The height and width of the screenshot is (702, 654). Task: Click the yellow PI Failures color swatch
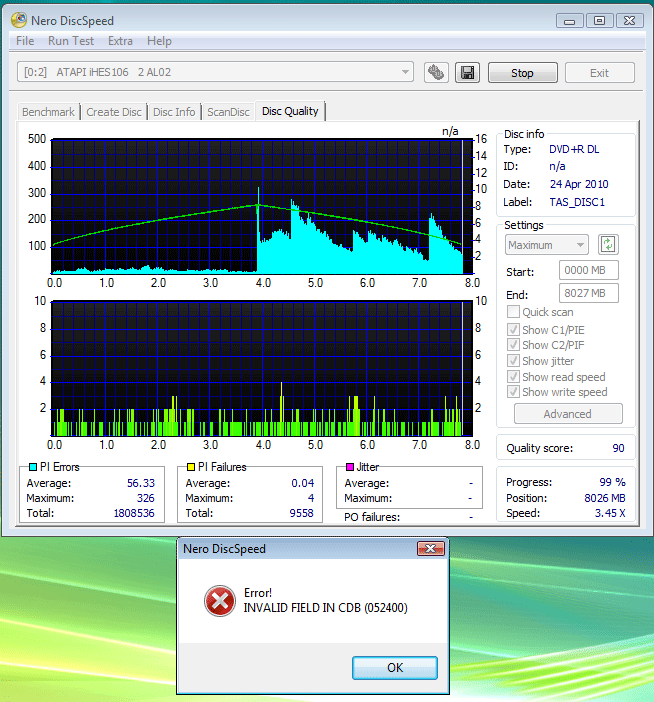191,467
